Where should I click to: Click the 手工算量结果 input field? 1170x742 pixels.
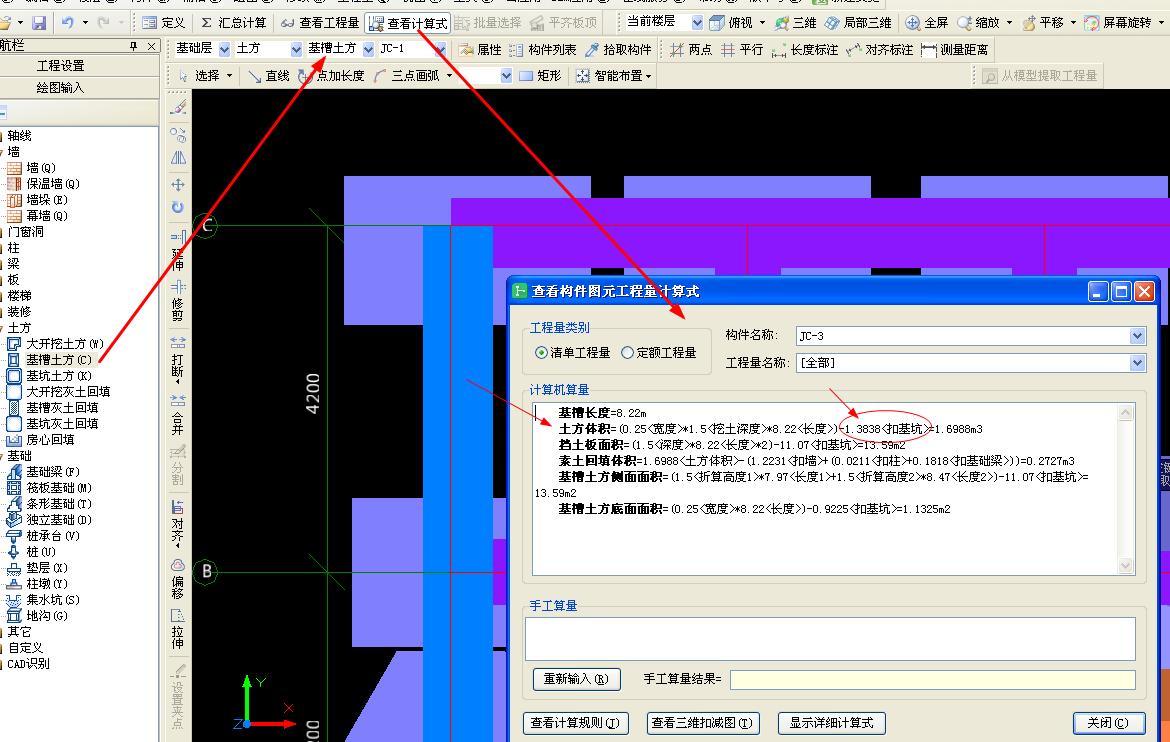tap(933, 679)
